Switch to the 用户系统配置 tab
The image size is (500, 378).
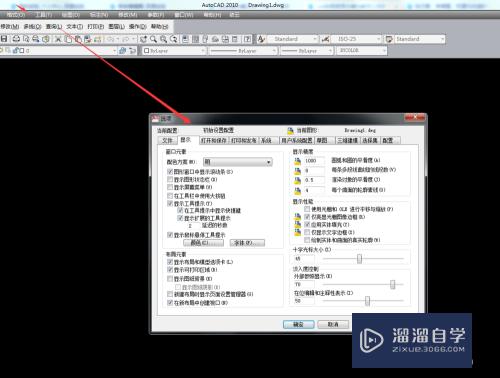click(297, 140)
